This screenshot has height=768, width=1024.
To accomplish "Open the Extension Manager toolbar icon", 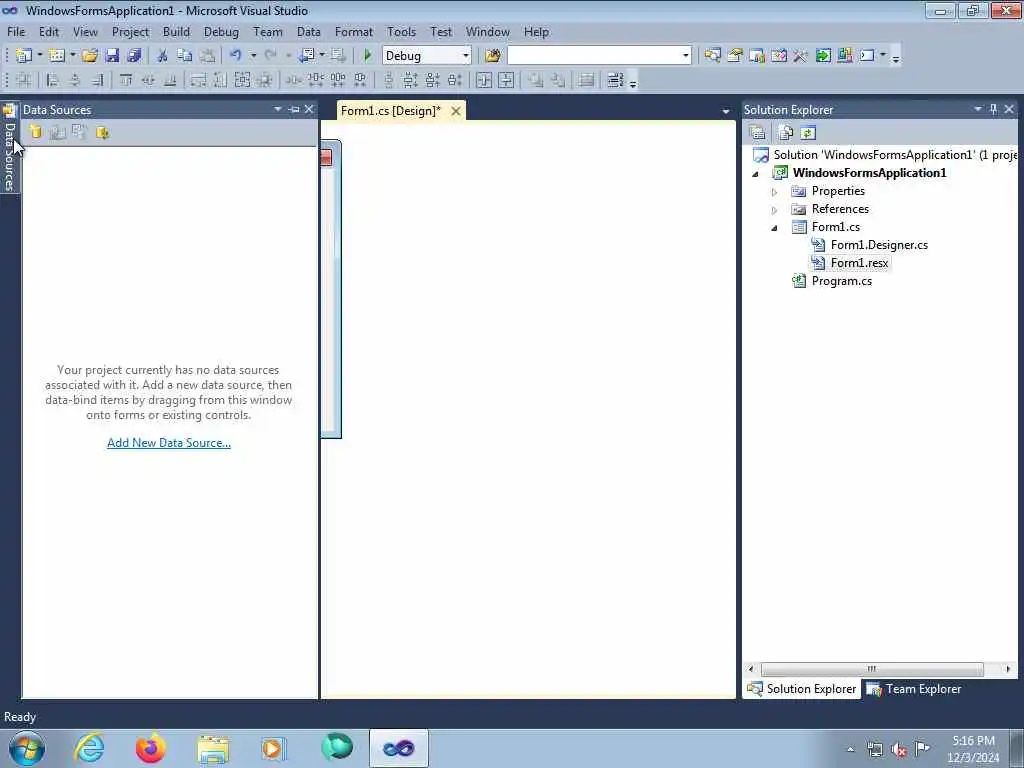I will coord(844,56).
